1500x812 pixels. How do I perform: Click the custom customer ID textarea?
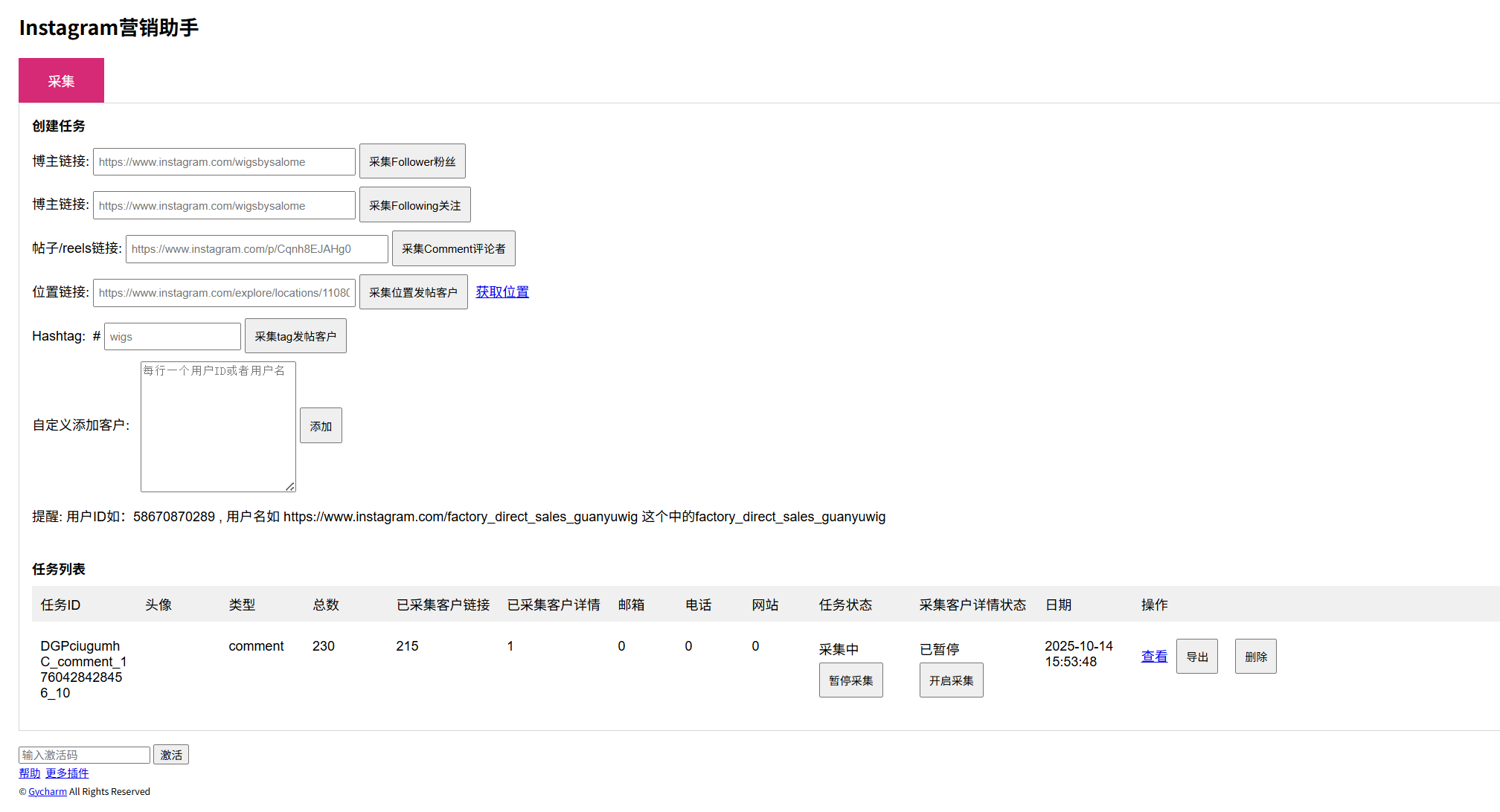pyautogui.click(x=218, y=427)
